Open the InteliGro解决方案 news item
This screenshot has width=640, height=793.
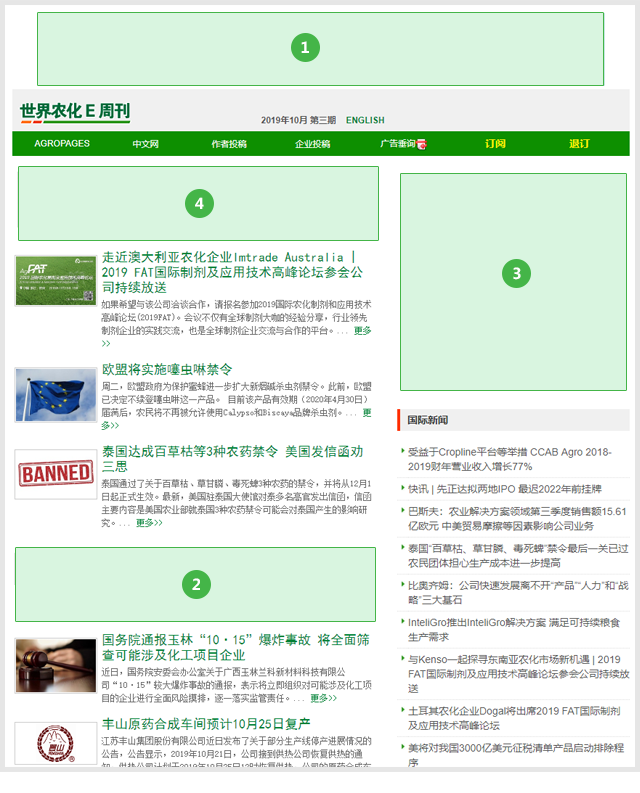click(x=514, y=630)
